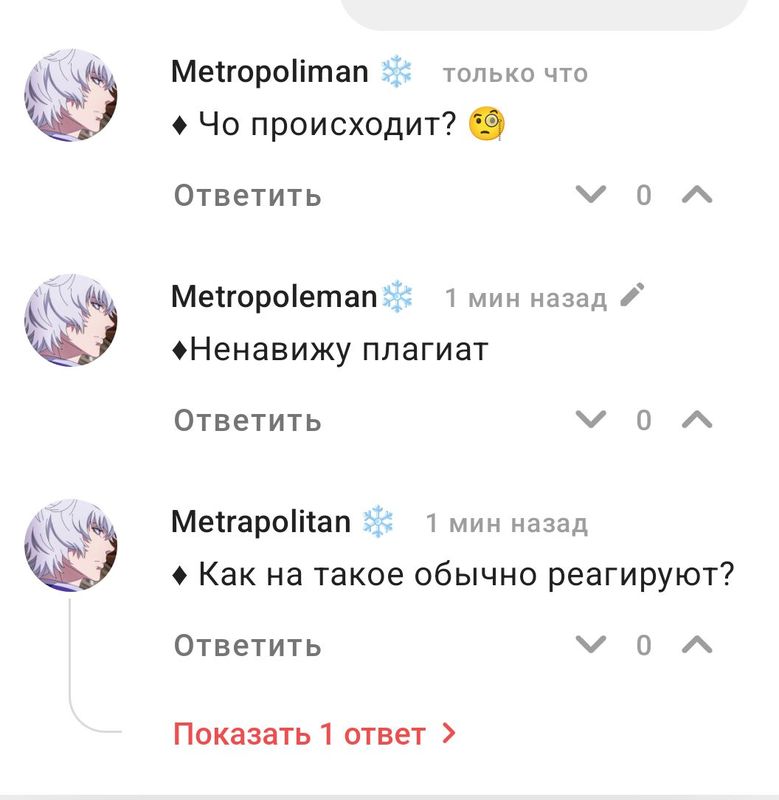Upvote the "Ненавижу плагиат" comment
Screen dimensions: 779x800
pyautogui.click(x=696, y=419)
